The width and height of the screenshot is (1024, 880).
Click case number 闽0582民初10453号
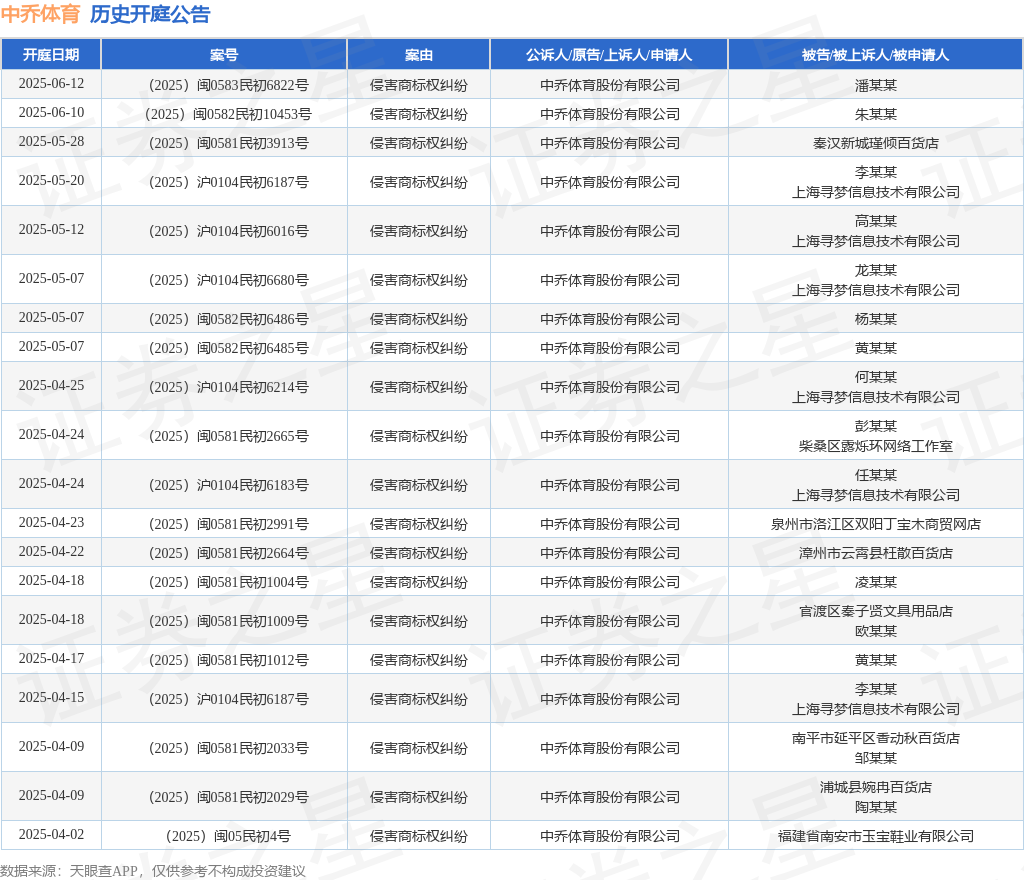pyautogui.click(x=229, y=114)
